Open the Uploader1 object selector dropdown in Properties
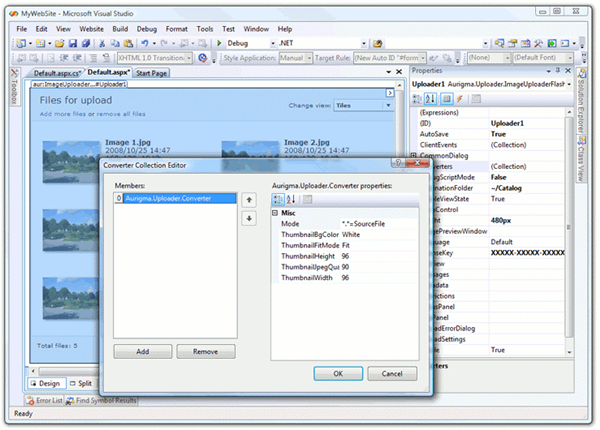The width and height of the screenshot is (600, 430). [569, 84]
